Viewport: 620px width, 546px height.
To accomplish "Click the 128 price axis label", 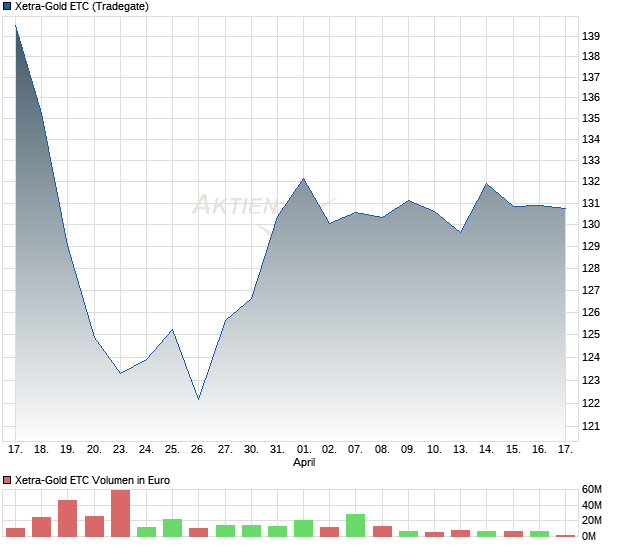I will pos(591,268).
